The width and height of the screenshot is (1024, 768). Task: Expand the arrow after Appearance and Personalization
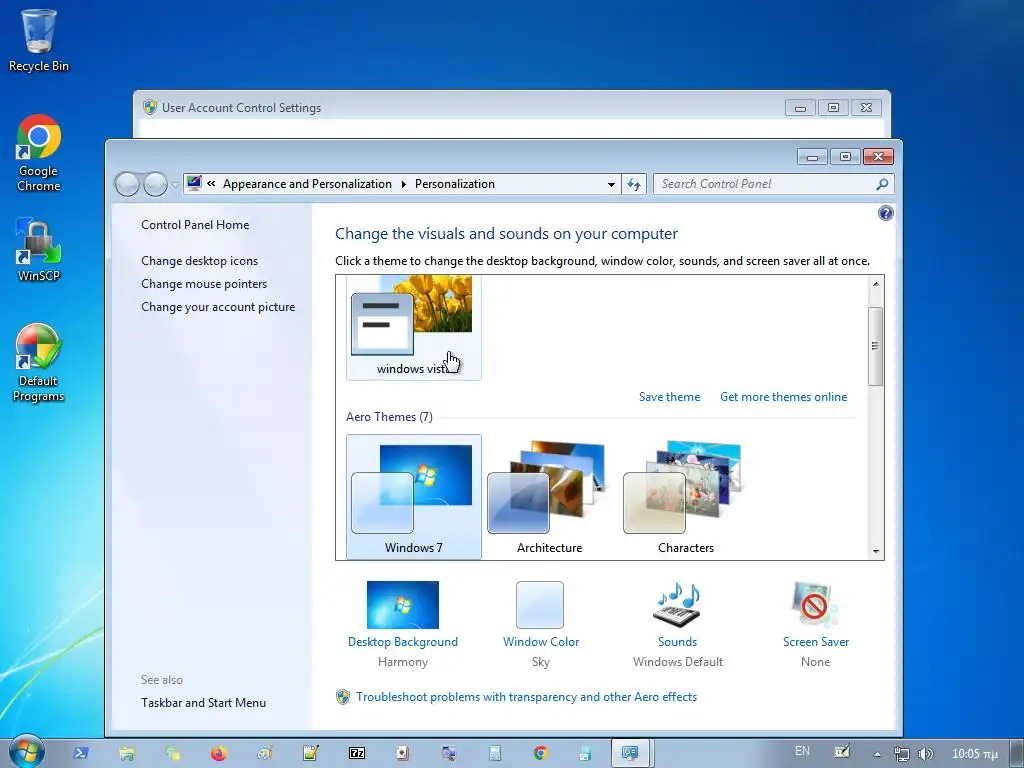click(x=404, y=184)
